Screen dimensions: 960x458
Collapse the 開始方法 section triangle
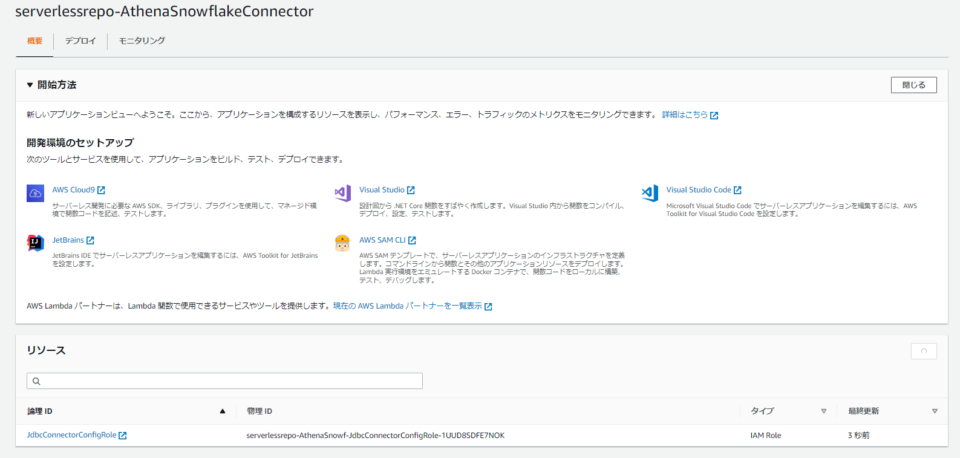[x=30, y=85]
